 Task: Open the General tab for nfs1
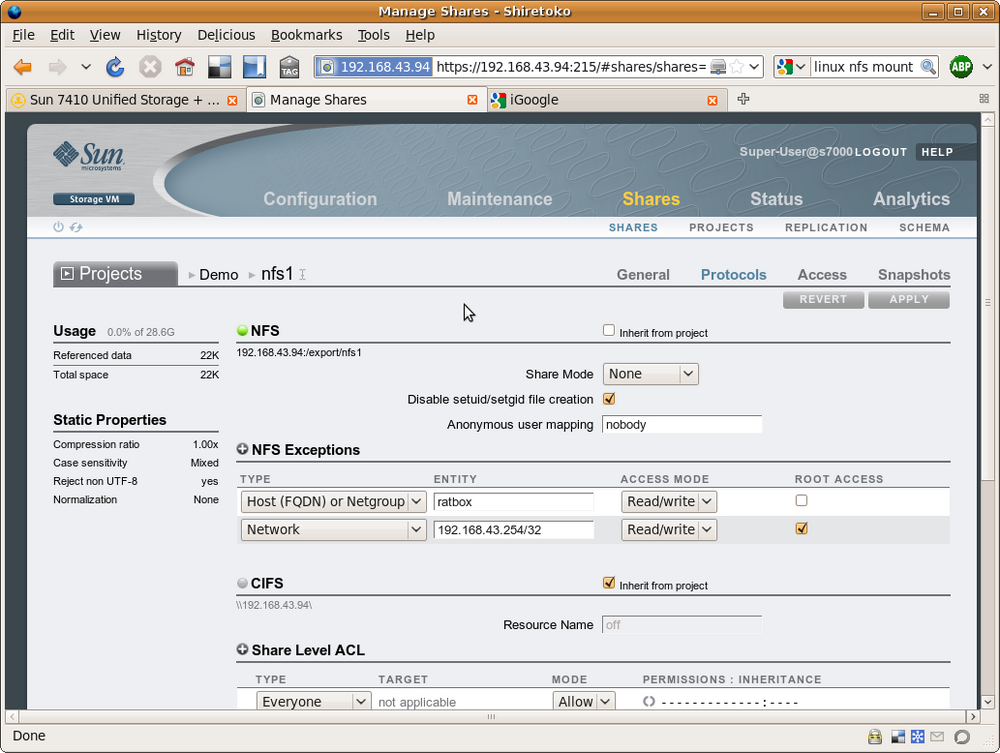(643, 275)
